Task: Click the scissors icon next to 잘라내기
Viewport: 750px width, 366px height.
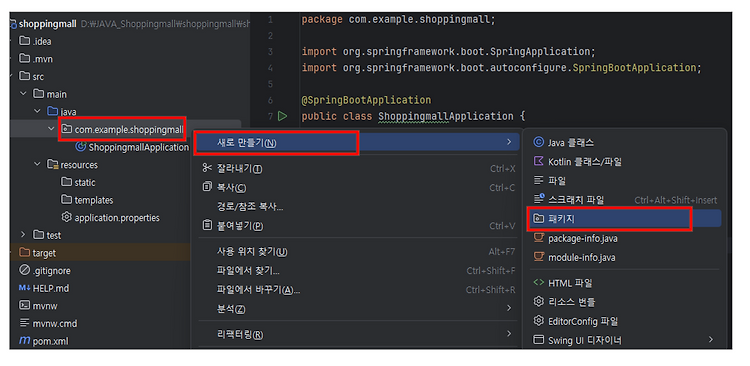Action: [207, 168]
